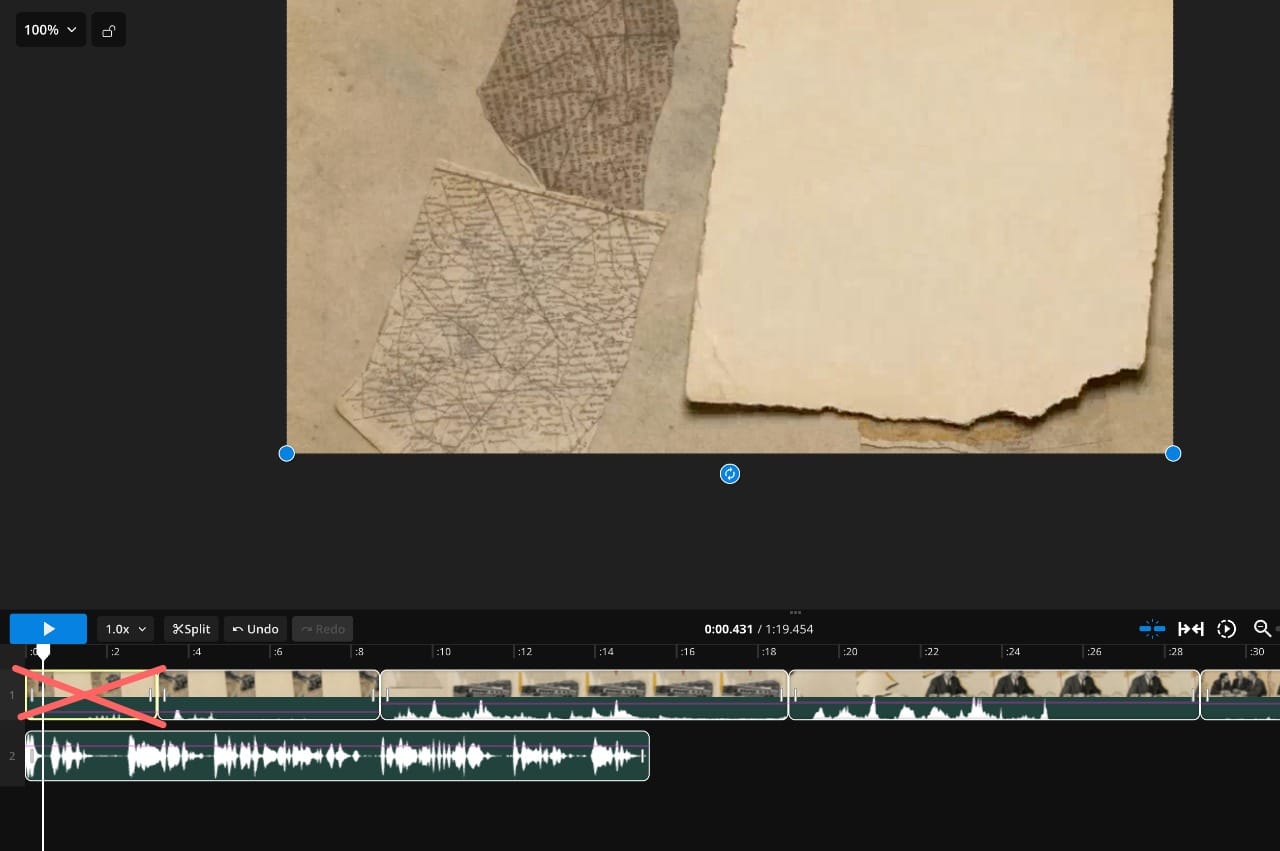Click the Undo button
1280x851 pixels.
[x=255, y=629]
